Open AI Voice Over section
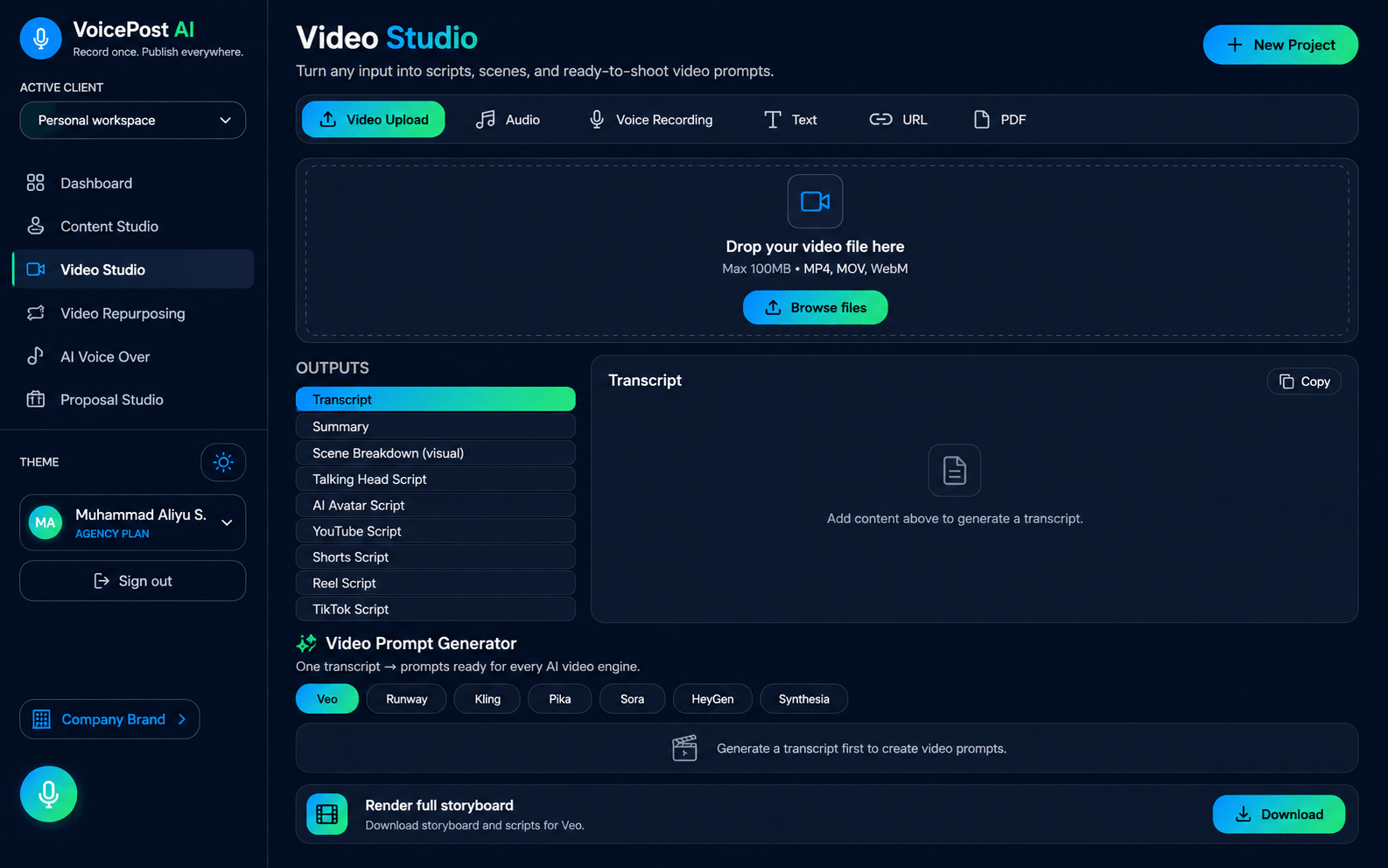1388x868 pixels. 133,356
